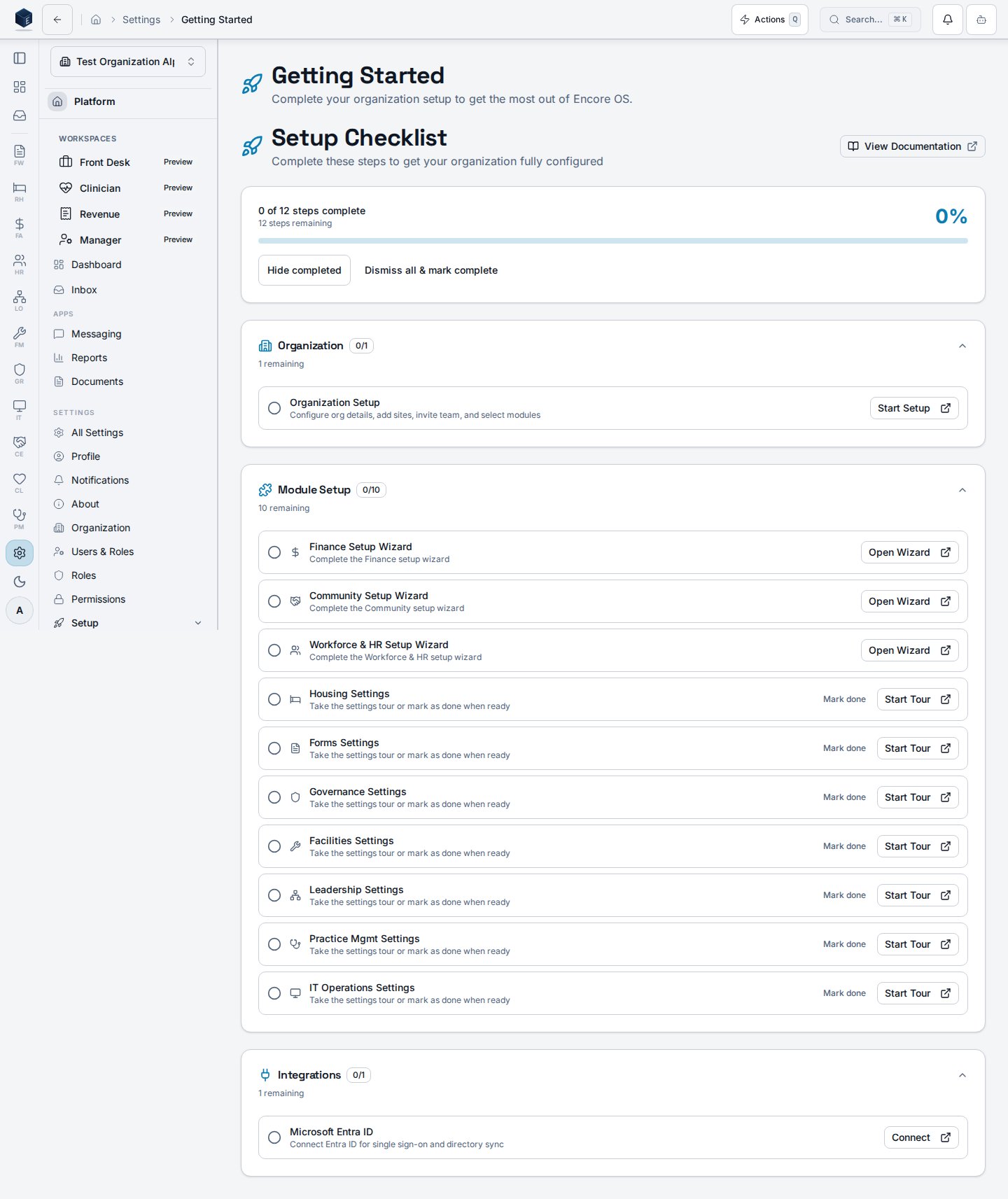Open the dashboard grid rail icon

[x=20, y=87]
